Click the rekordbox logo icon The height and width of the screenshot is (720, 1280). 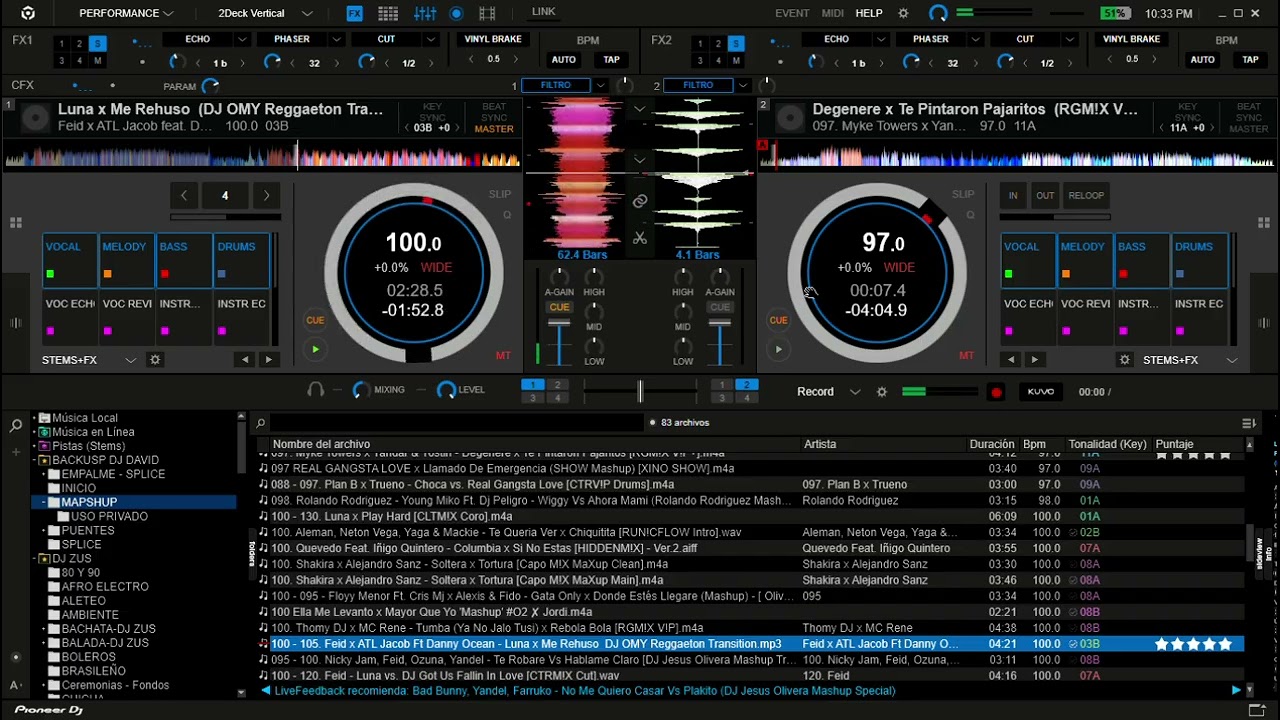click(28, 13)
